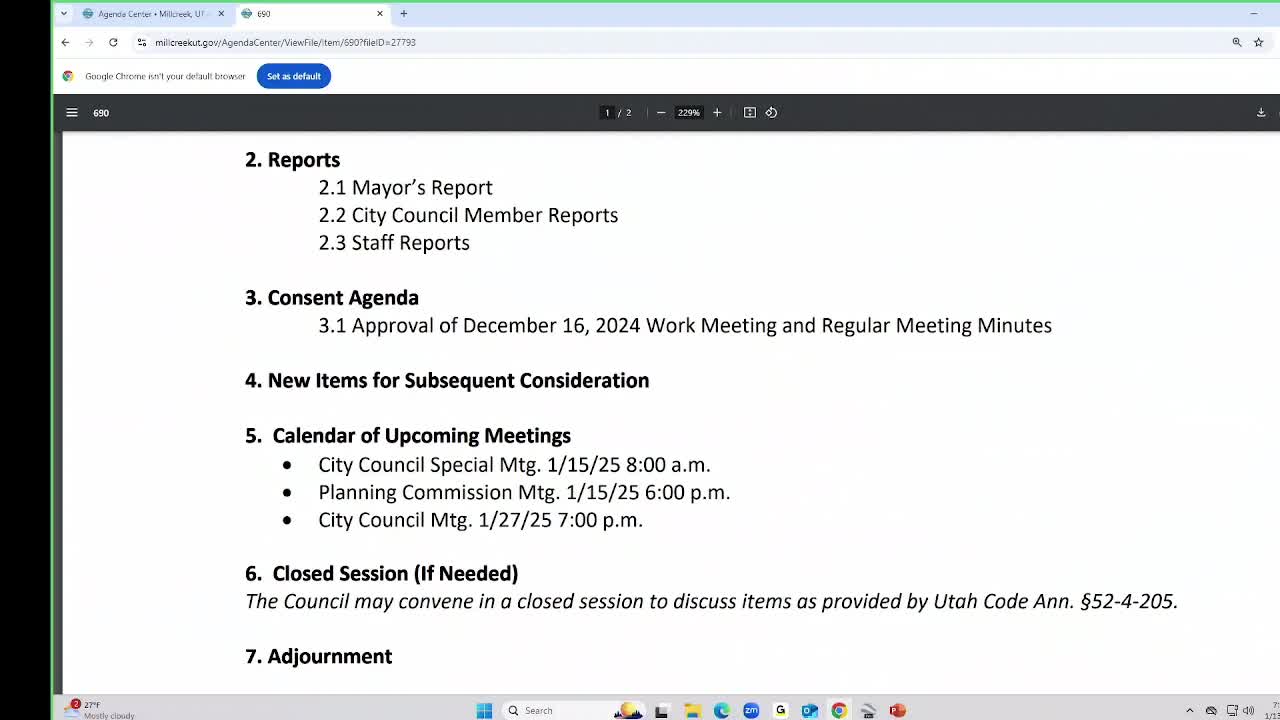Image resolution: width=1280 pixels, height=720 pixels.
Task: Click the Utah Code Ann. italic sentence
Action: click(712, 602)
